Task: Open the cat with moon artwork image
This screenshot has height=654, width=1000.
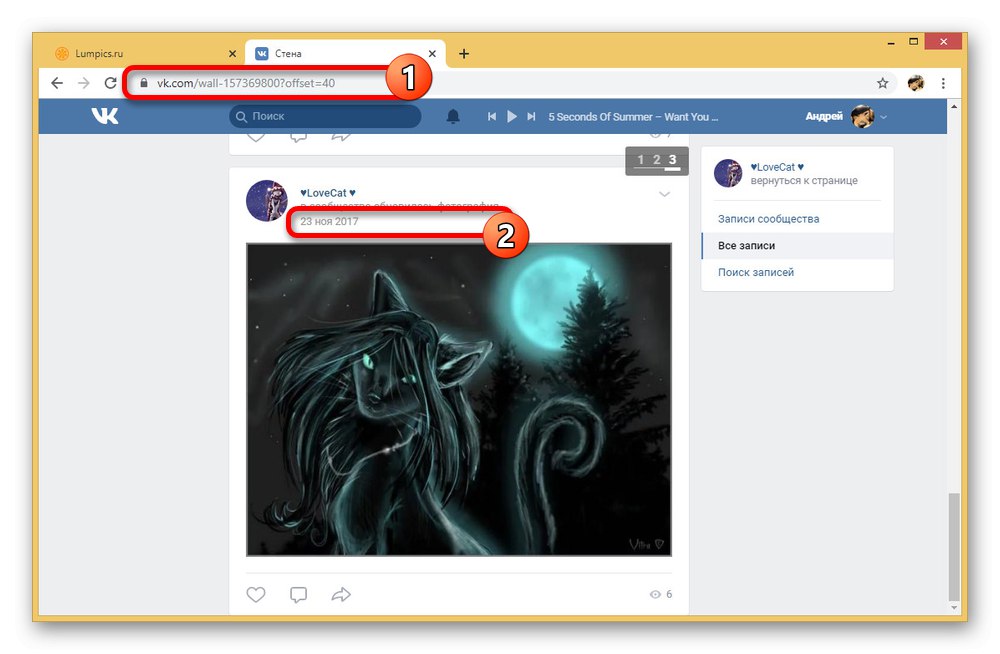Action: (x=459, y=399)
